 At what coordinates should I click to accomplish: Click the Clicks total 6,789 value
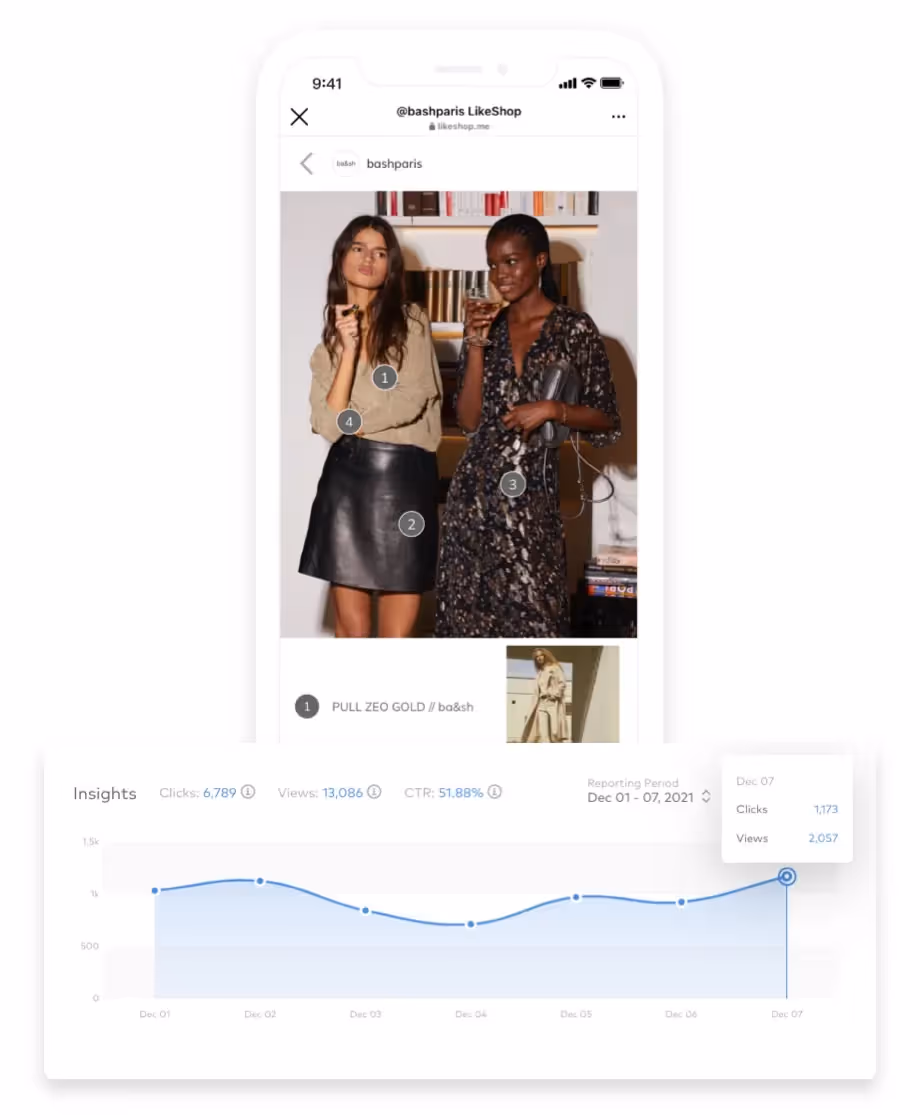coord(219,793)
